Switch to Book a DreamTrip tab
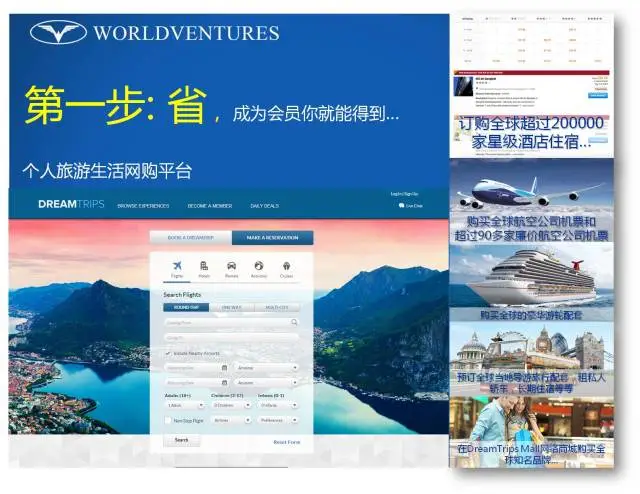 191,238
